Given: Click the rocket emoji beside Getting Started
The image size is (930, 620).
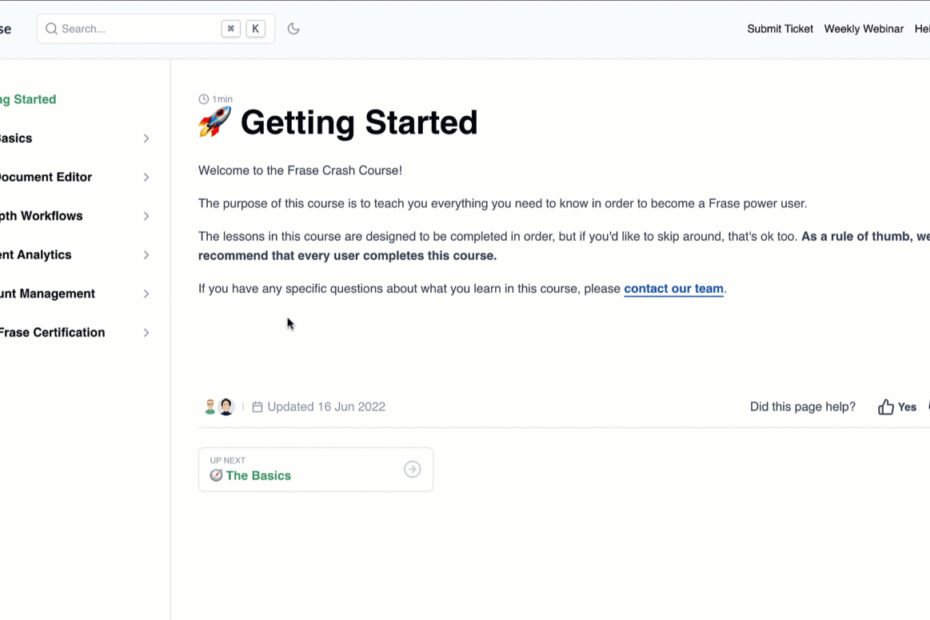Looking at the screenshot, I should pyautogui.click(x=215, y=122).
